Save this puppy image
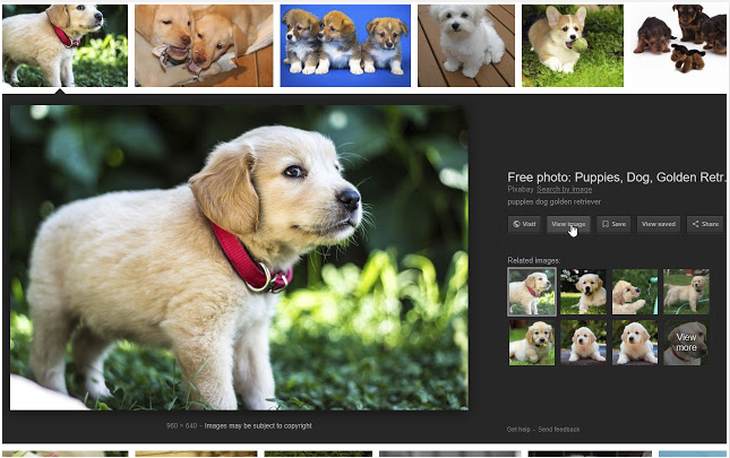Screen dimensions: 730x458 tap(614, 224)
